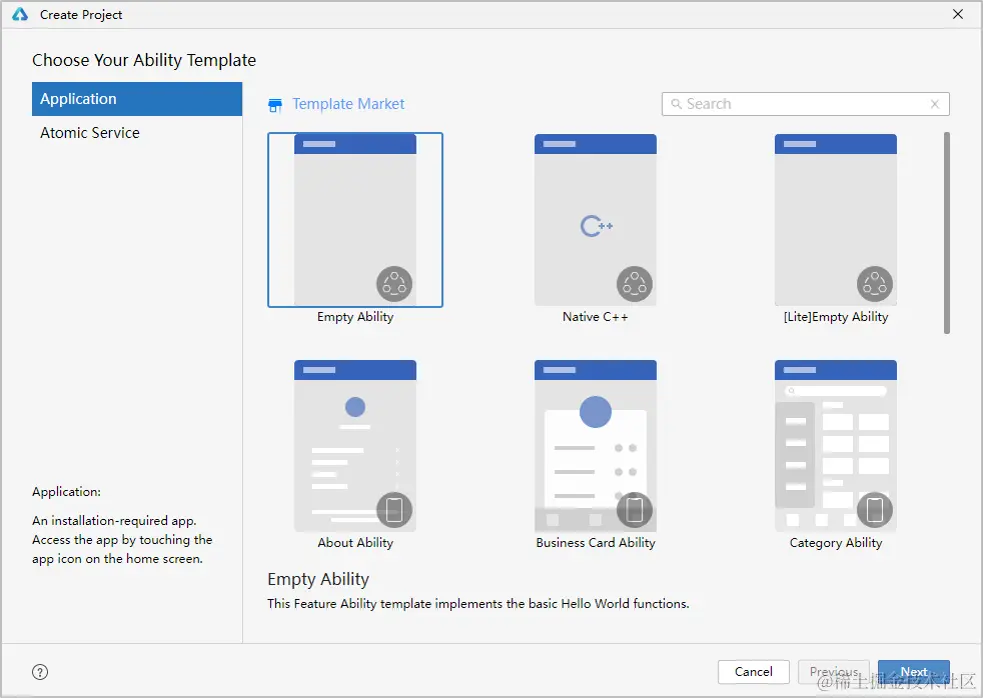Click the Cancel button
983x698 pixels.
pyautogui.click(x=754, y=672)
